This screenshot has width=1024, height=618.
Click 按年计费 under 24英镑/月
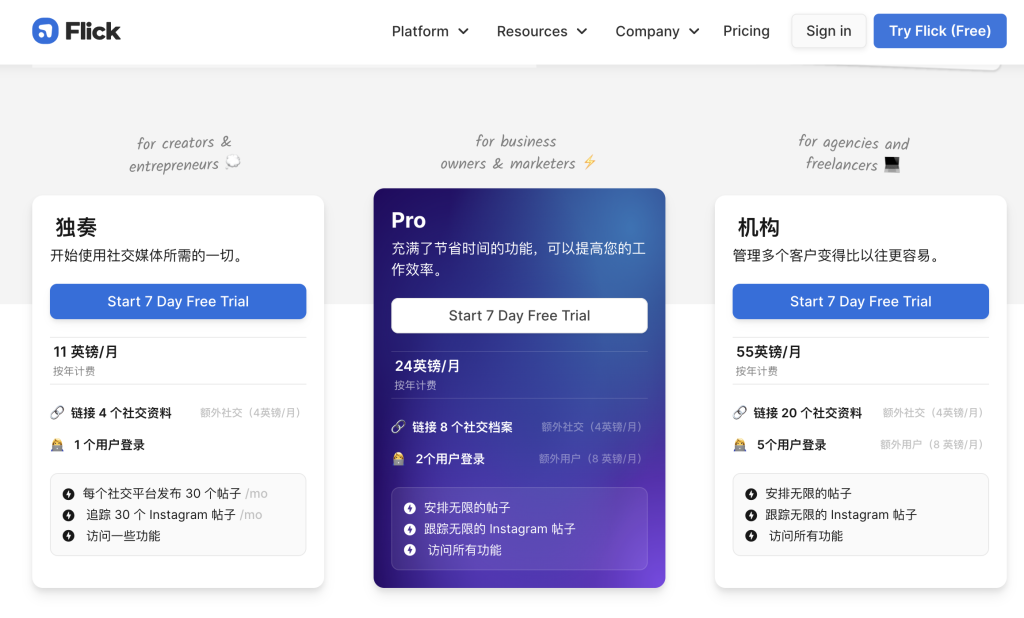click(x=415, y=385)
